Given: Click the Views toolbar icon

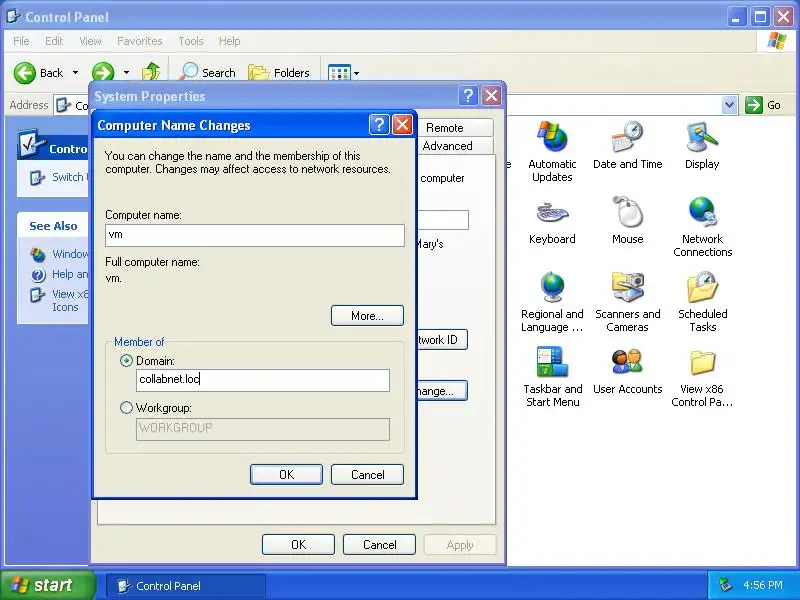Looking at the screenshot, I should click(x=339, y=73).
